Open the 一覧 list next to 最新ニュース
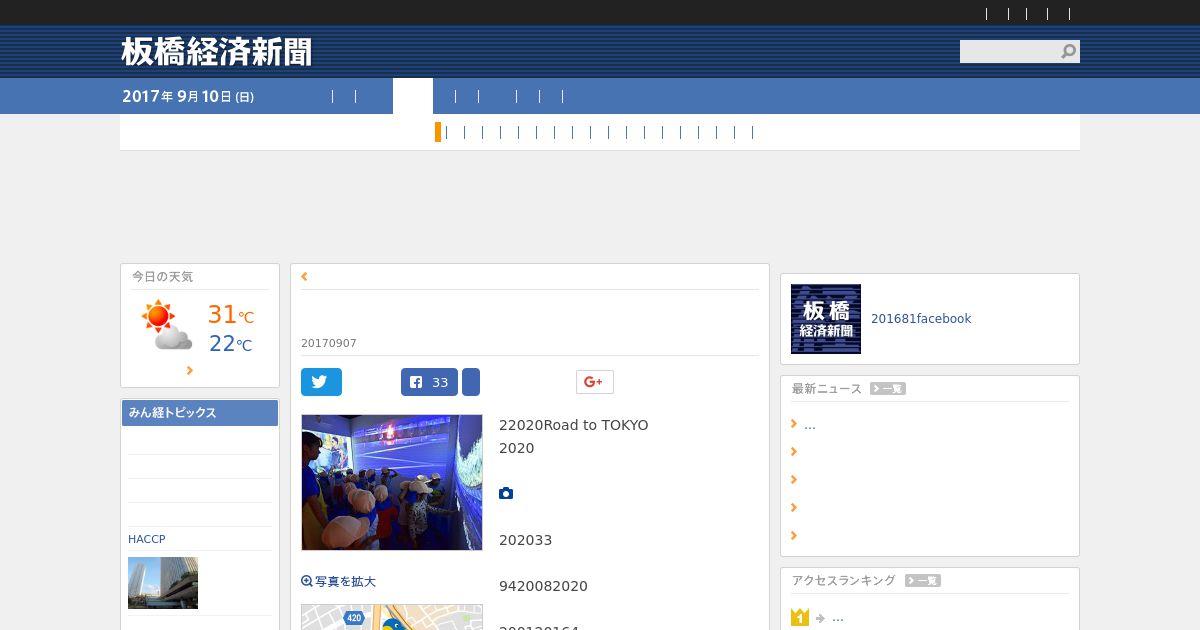 click(888, 388)
